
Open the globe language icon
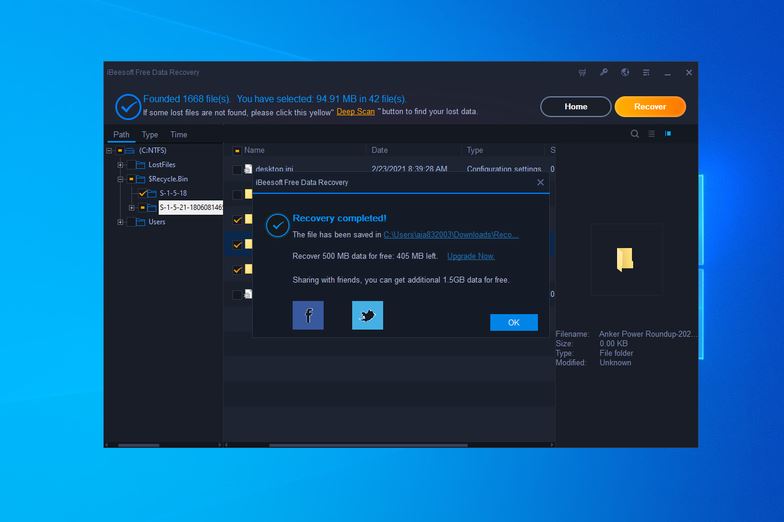click(x=625, y=72)
